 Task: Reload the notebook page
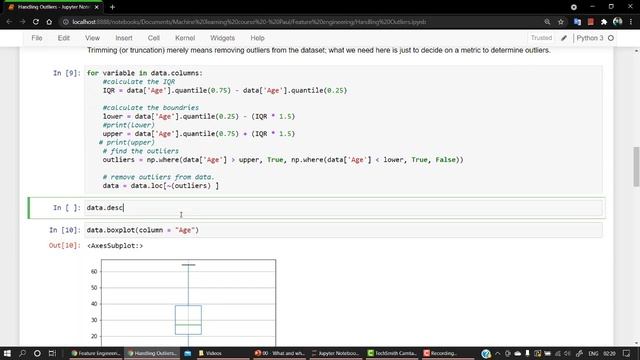36,22
